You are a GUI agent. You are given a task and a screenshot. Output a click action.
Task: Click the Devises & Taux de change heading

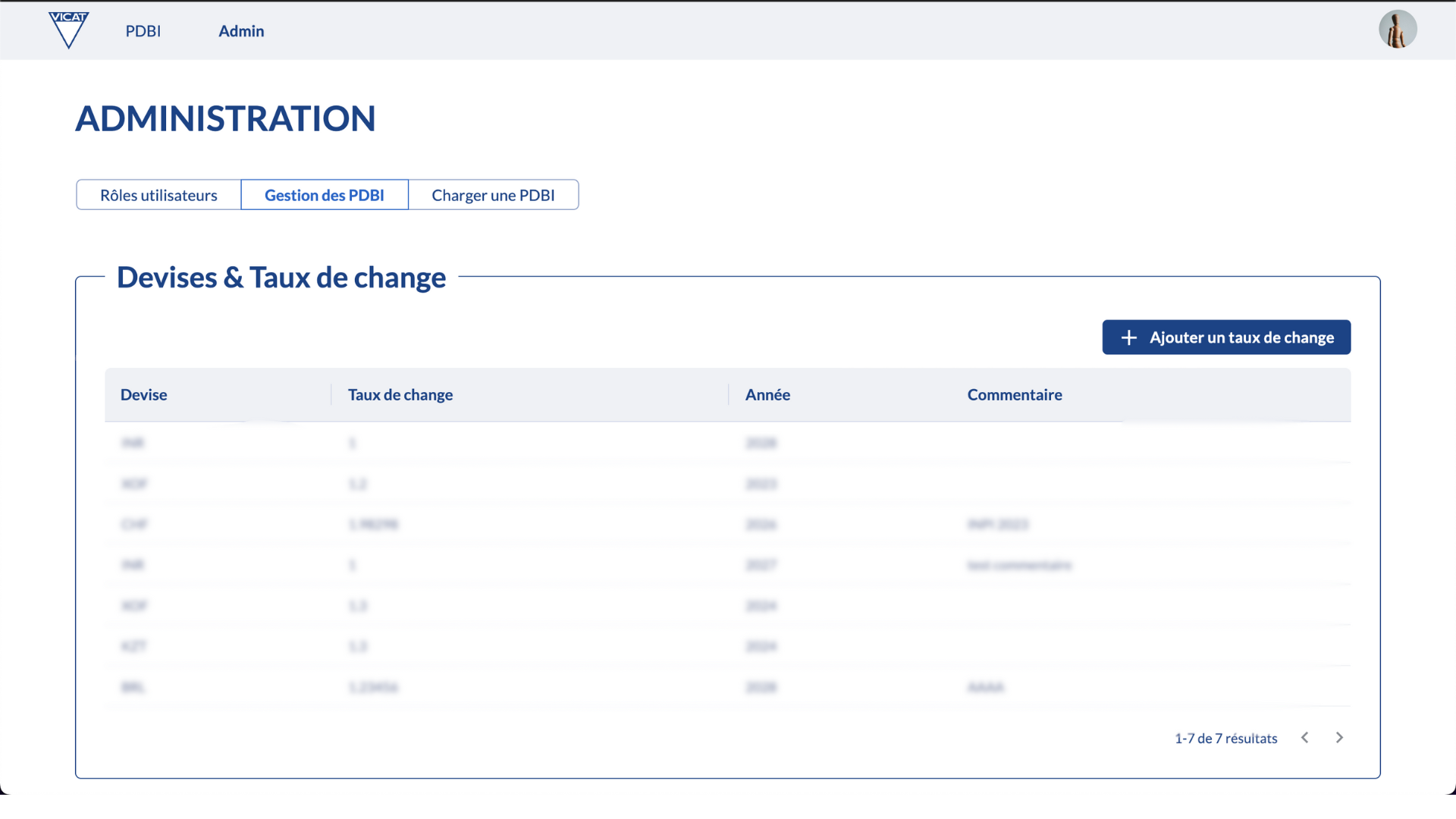[281, 277]
